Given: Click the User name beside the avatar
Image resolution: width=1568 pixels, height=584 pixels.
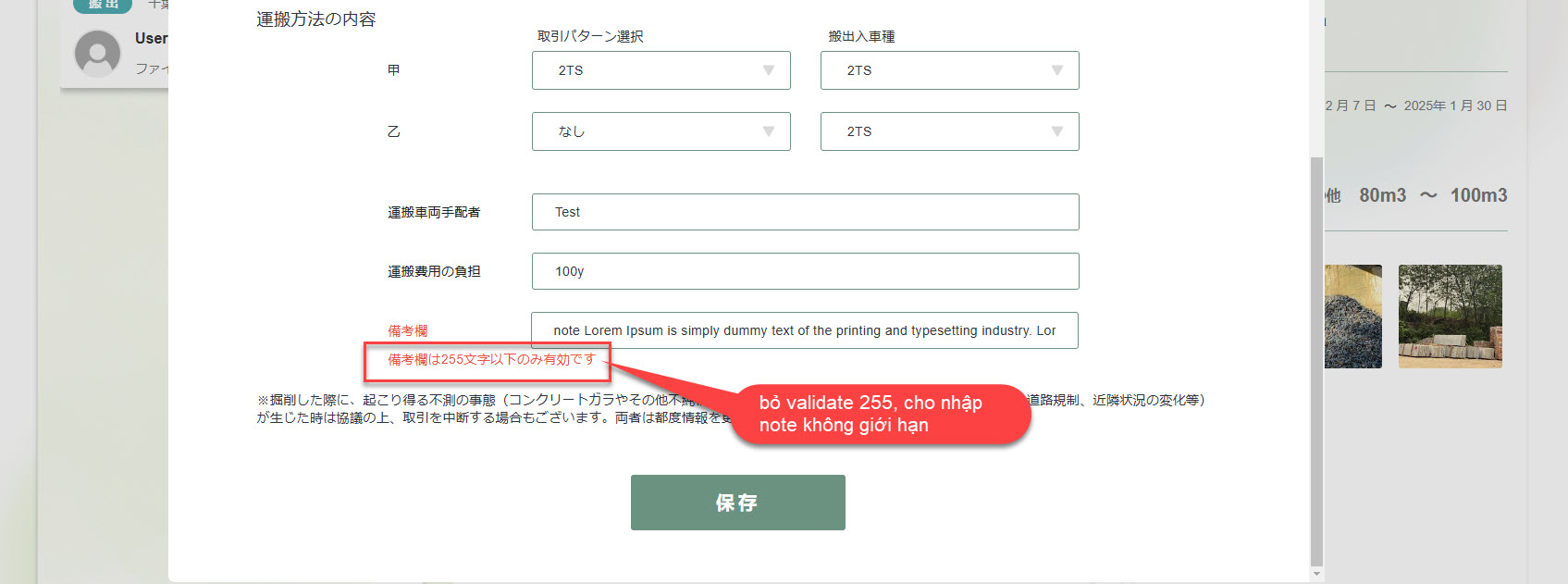Looking at the screenshot, I should click(x=151, y=39).
